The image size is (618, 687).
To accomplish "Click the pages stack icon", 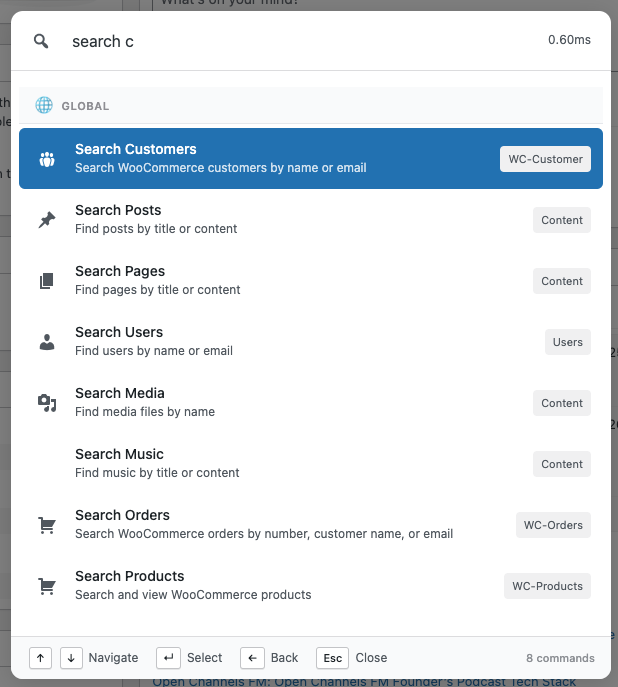I will click(47, 281).
